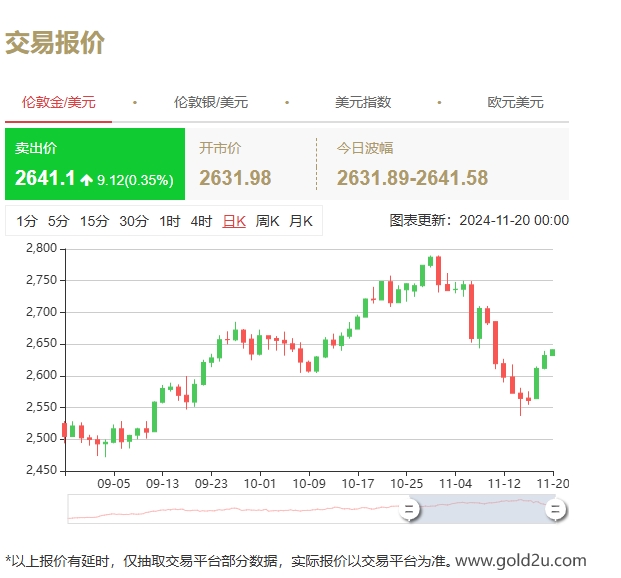The width and height of the screenshot is (621, 578).
Task: Click the 11-04 date axis label
Action: [455, 484]
